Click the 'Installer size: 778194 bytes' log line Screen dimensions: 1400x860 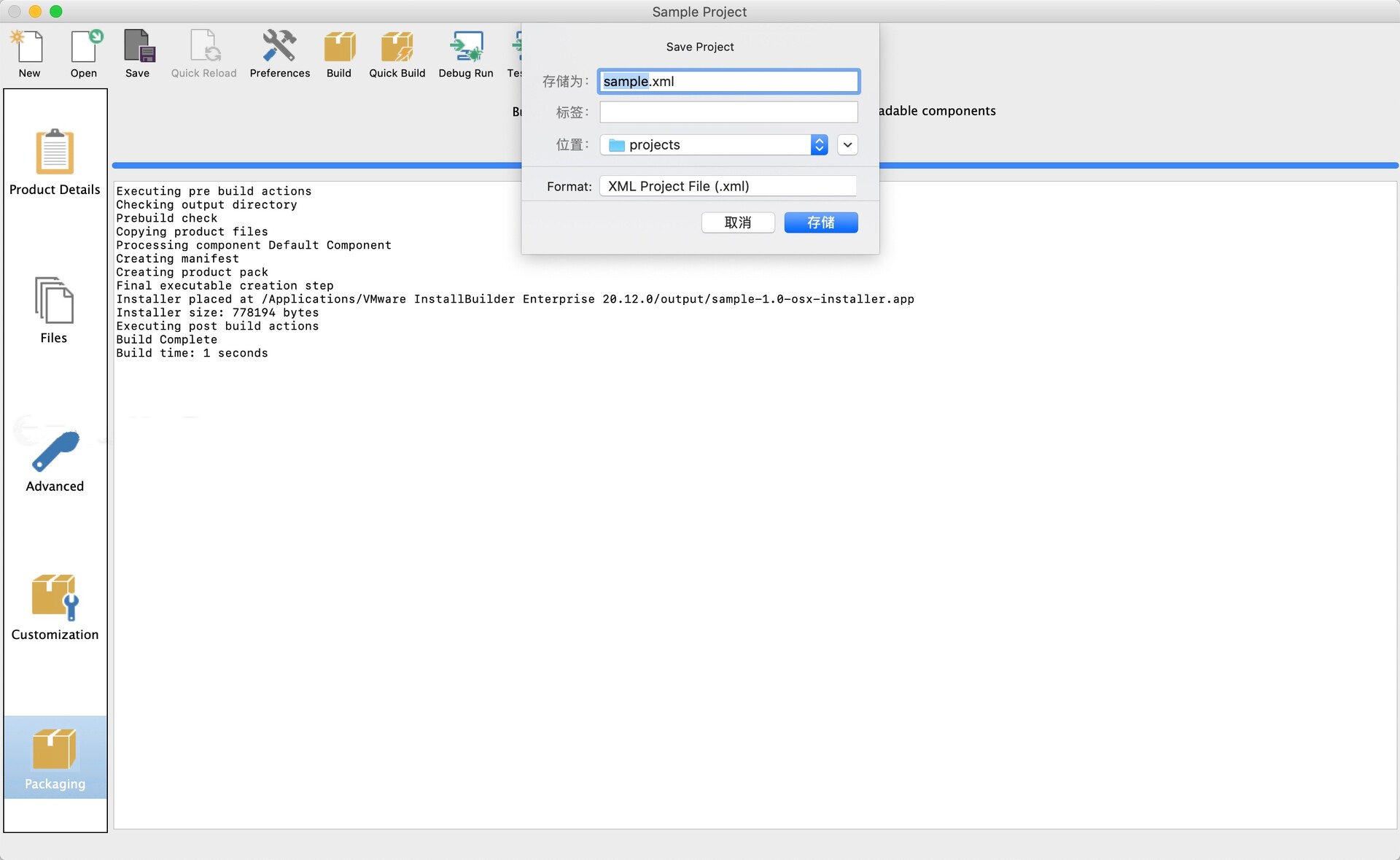(x=217, y=312)
